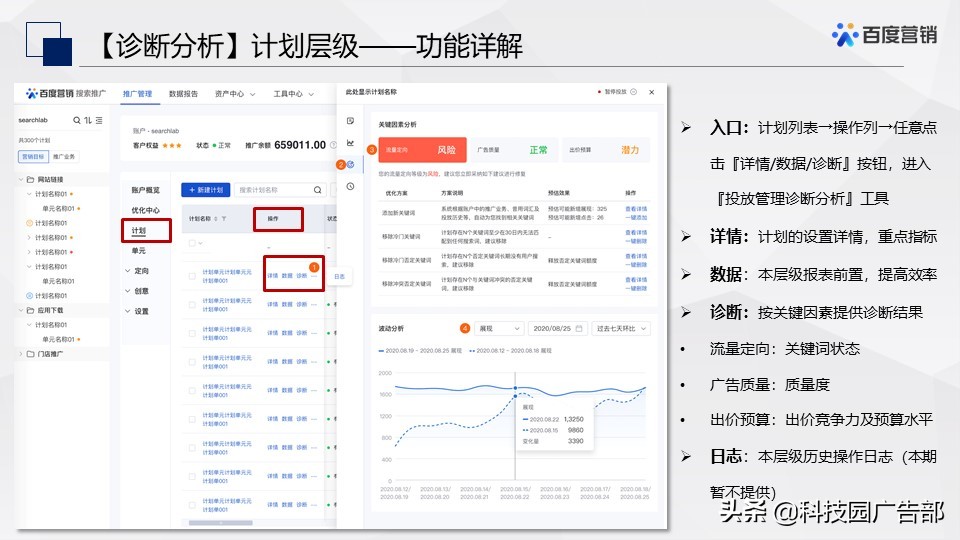Screen dimensions: 960x540
Task: Click the 659011.00 balance value
Action: tap(300, 145)
